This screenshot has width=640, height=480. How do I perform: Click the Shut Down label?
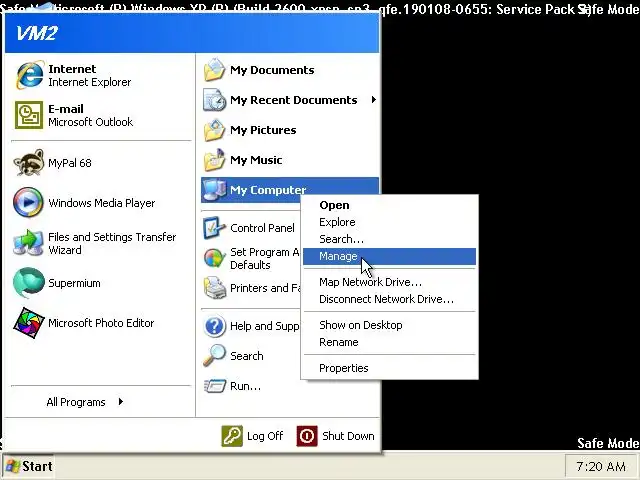pyautogui.click(x=348, y=436)
